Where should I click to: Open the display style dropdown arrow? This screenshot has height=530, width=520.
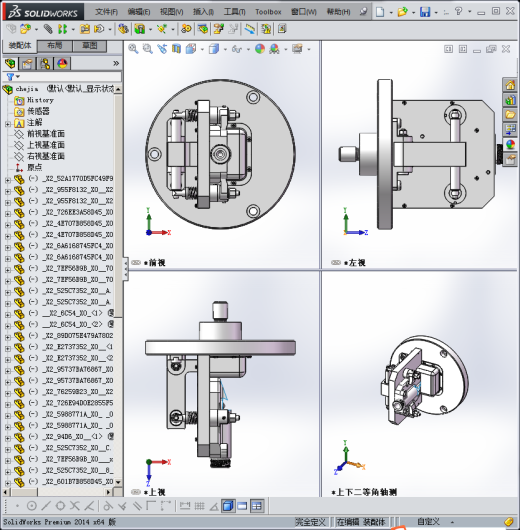[x=225, y=50]
